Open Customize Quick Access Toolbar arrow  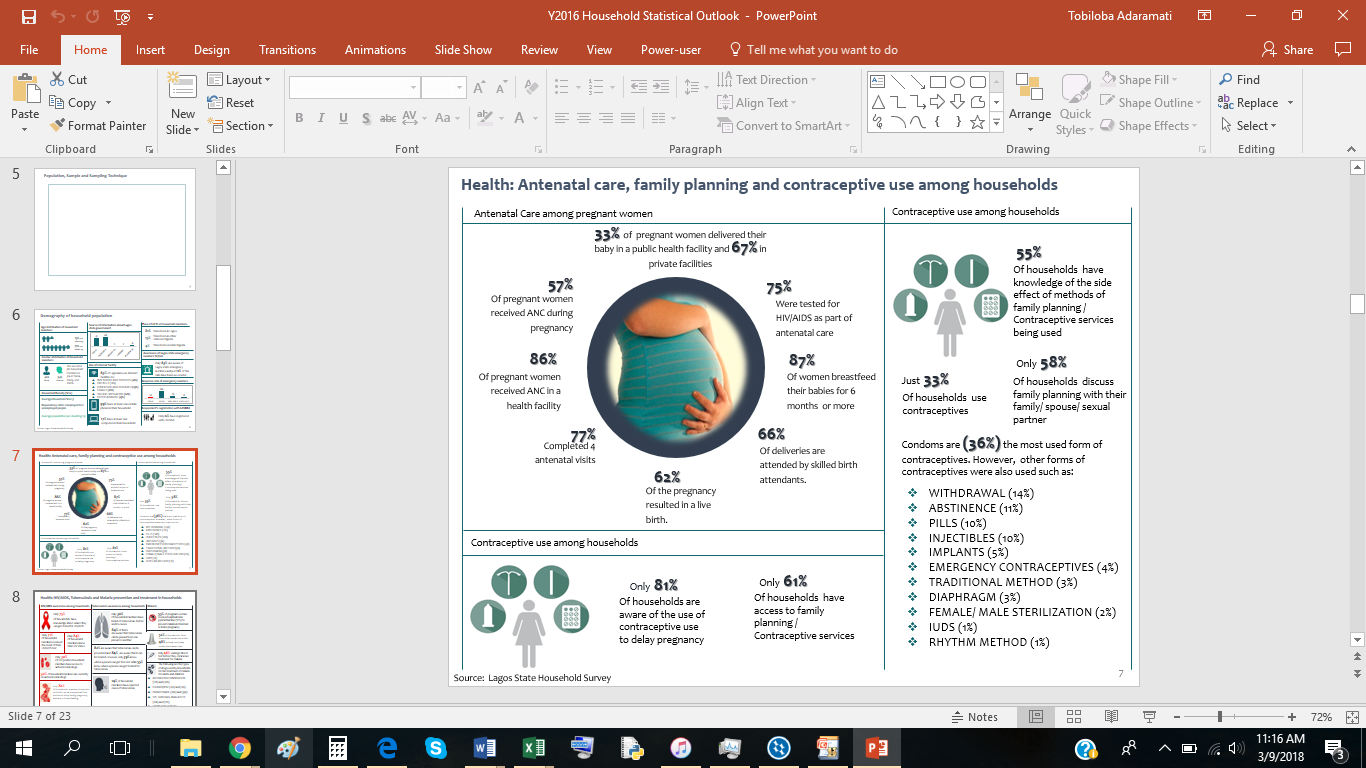click(150, 17)
